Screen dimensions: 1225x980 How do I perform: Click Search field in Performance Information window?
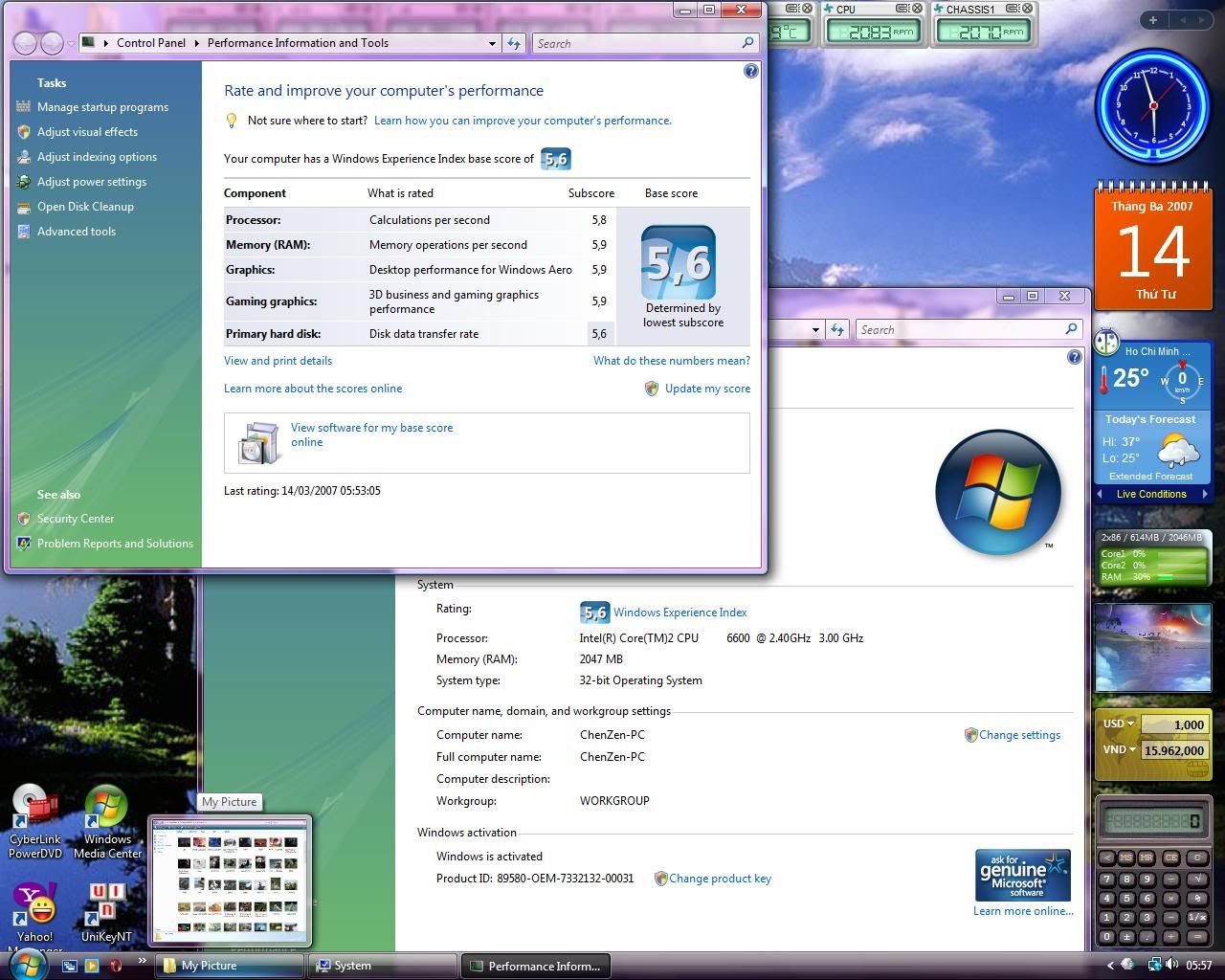pyautogui.click(x=645, y=43)
